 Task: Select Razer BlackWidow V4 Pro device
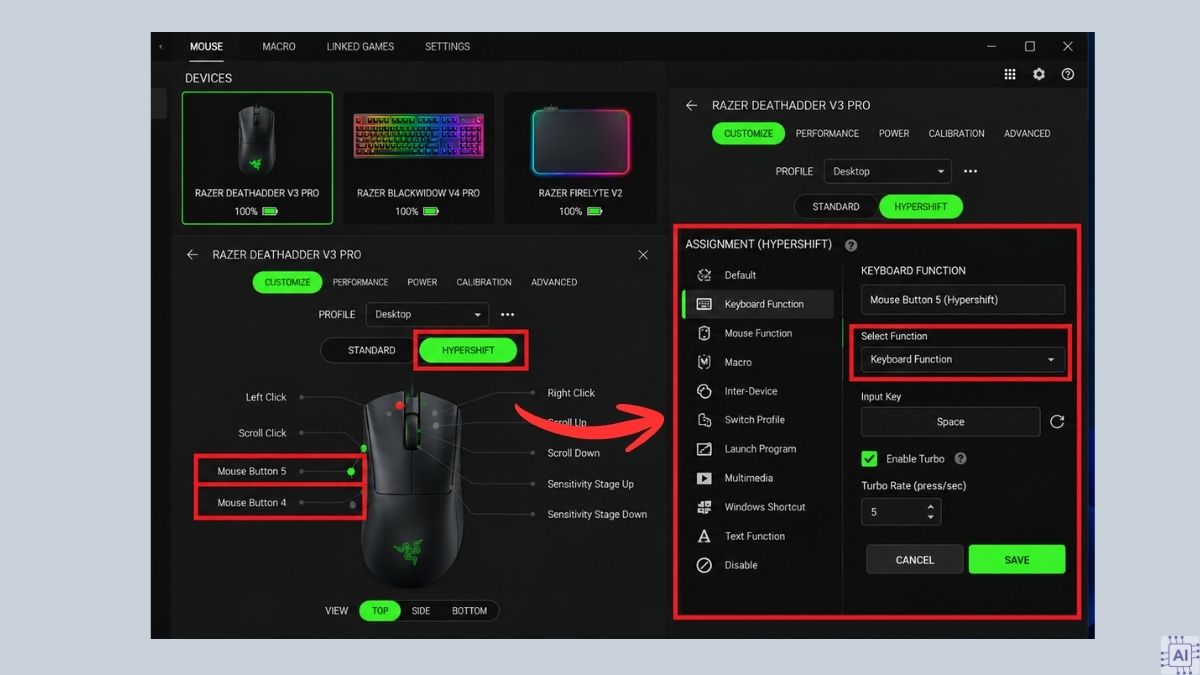click(418, 158)
